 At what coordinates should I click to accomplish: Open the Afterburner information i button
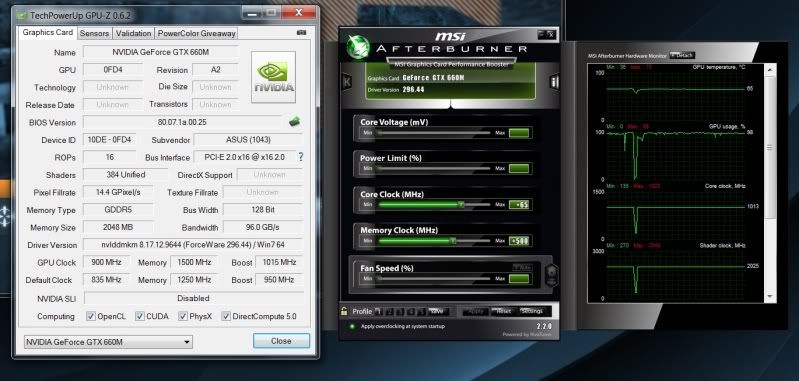pos(554,81)
